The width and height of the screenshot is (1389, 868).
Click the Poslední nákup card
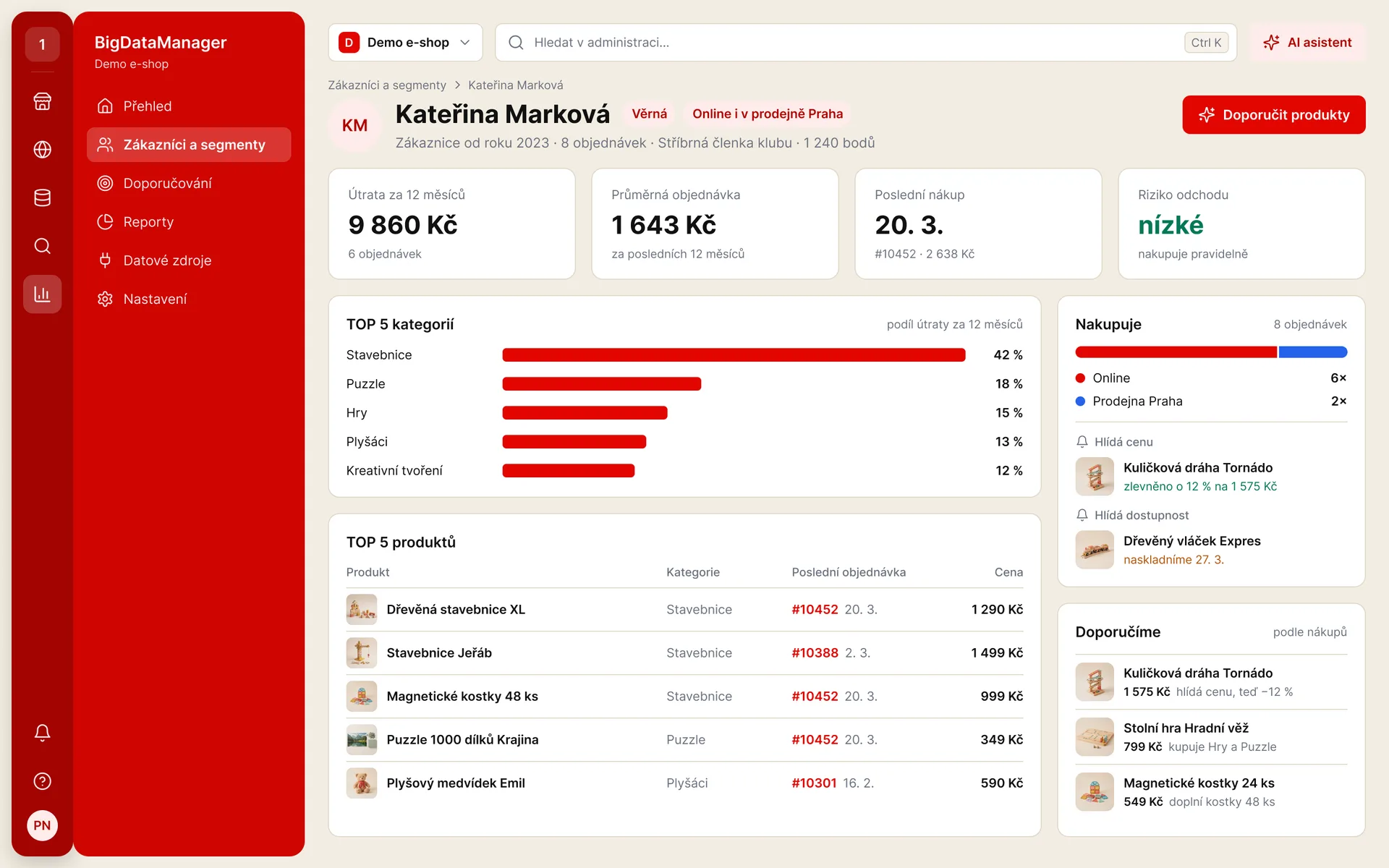(x=978, y=224)
